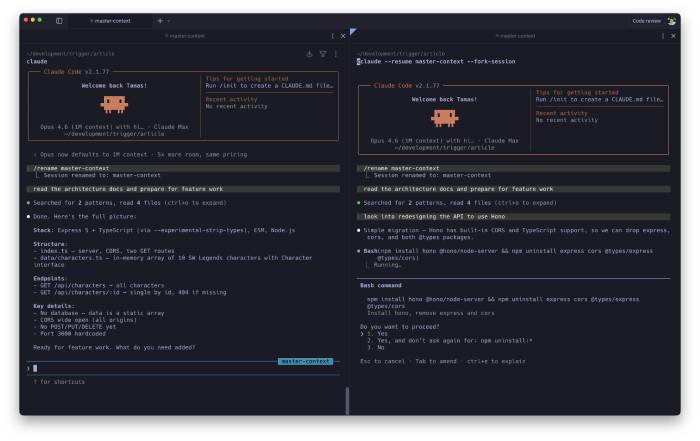Open the left block kebab menu

(x=336, y=54)
